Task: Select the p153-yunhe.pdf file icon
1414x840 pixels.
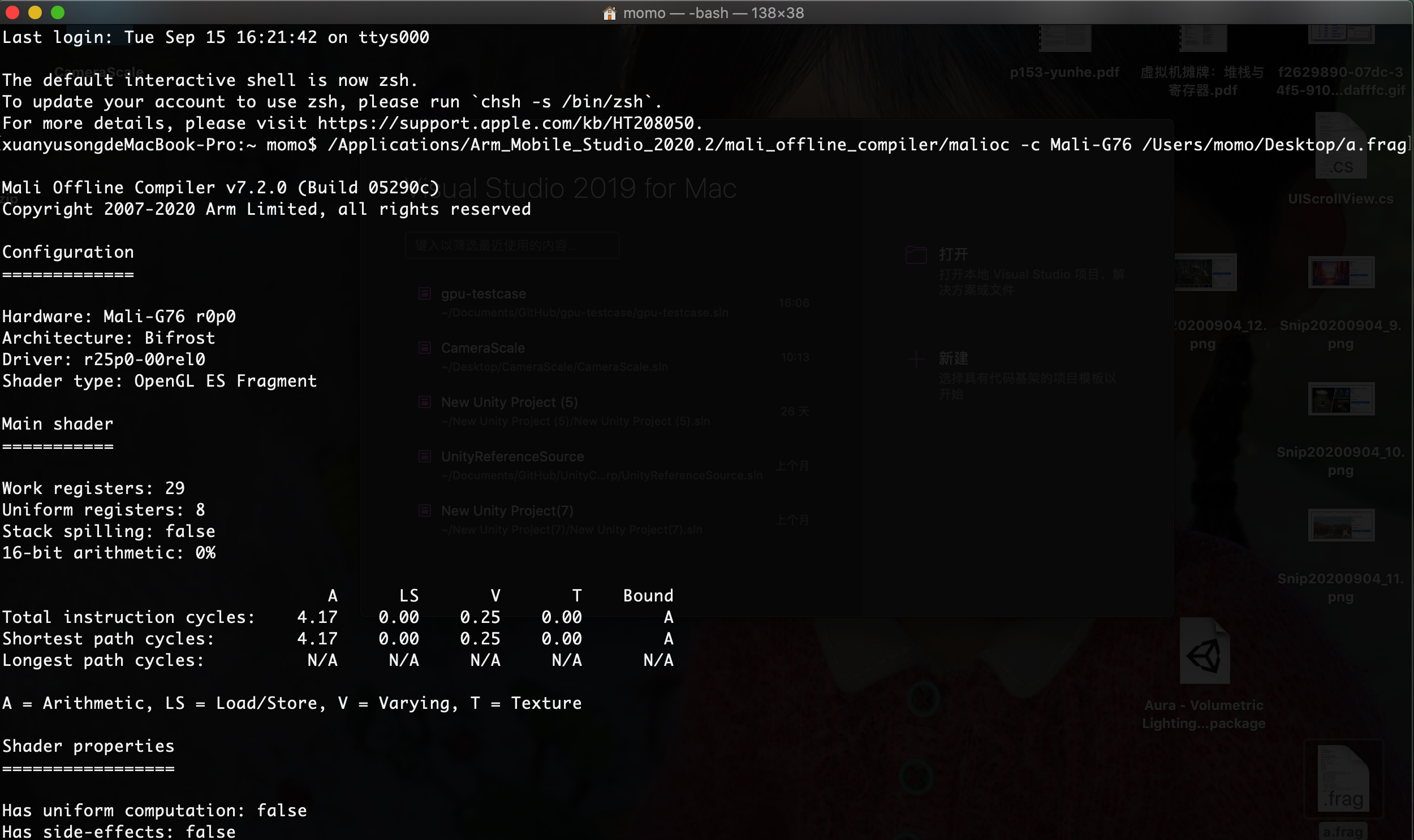Action: (x=1065, y=40)
